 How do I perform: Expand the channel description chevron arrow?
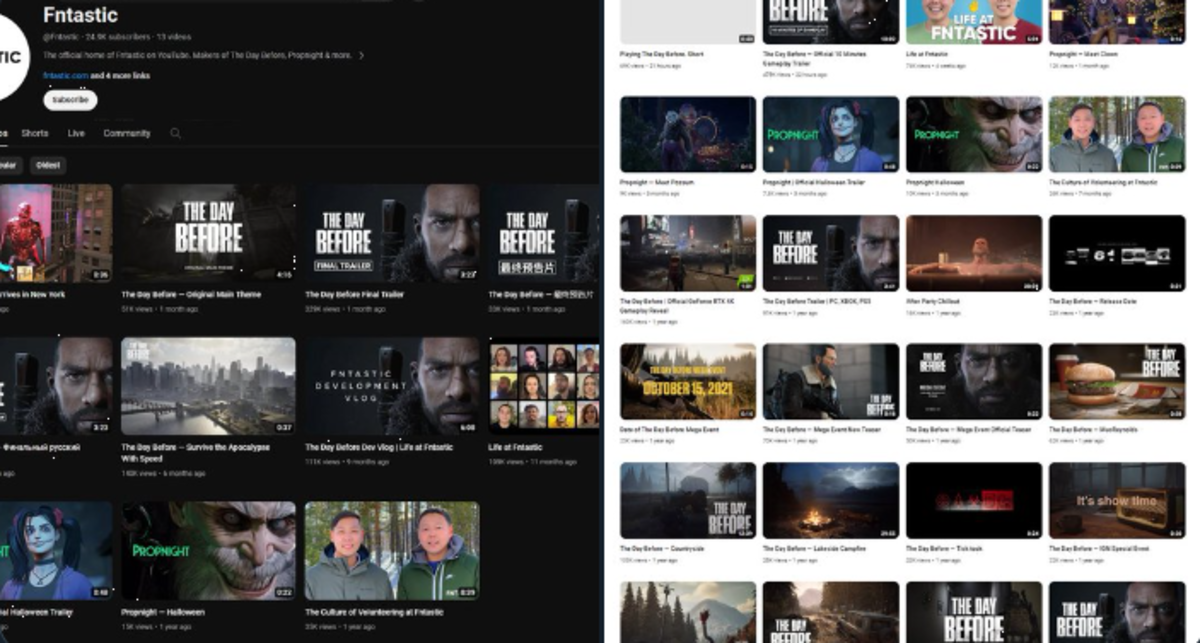361,55
